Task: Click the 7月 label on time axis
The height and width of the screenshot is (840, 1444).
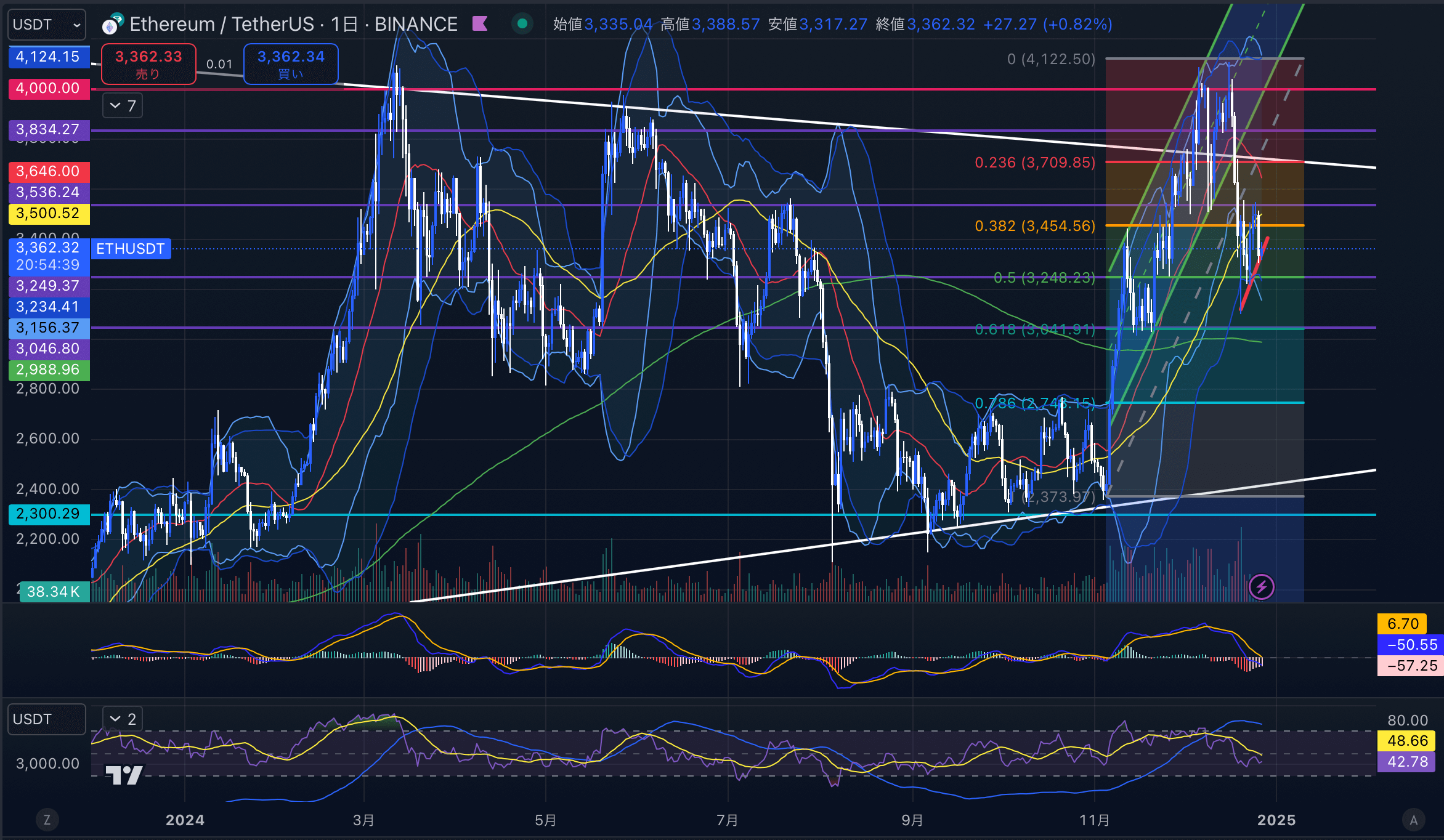Action: 728,820
